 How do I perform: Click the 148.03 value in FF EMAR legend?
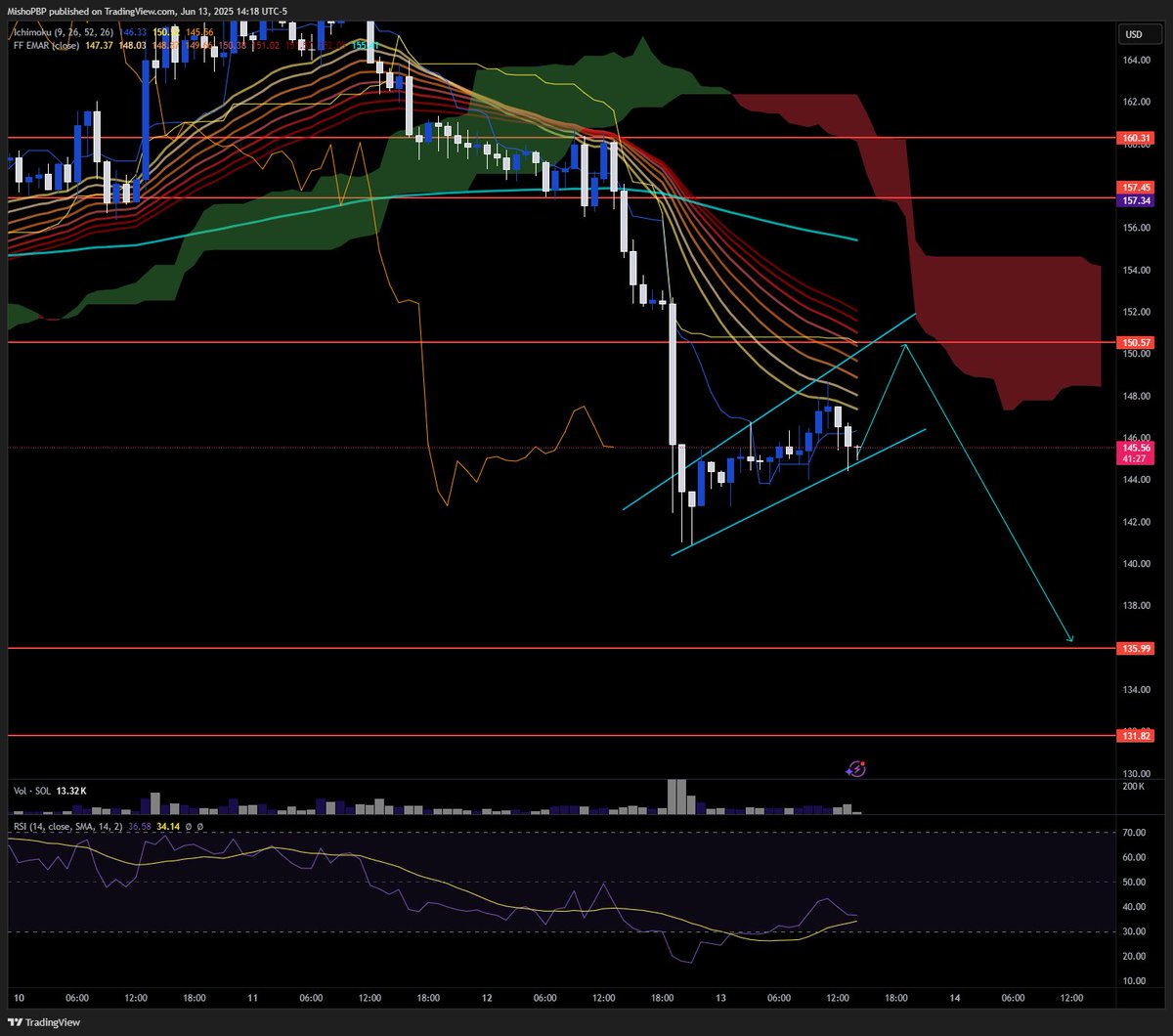(x=132, y=45)
